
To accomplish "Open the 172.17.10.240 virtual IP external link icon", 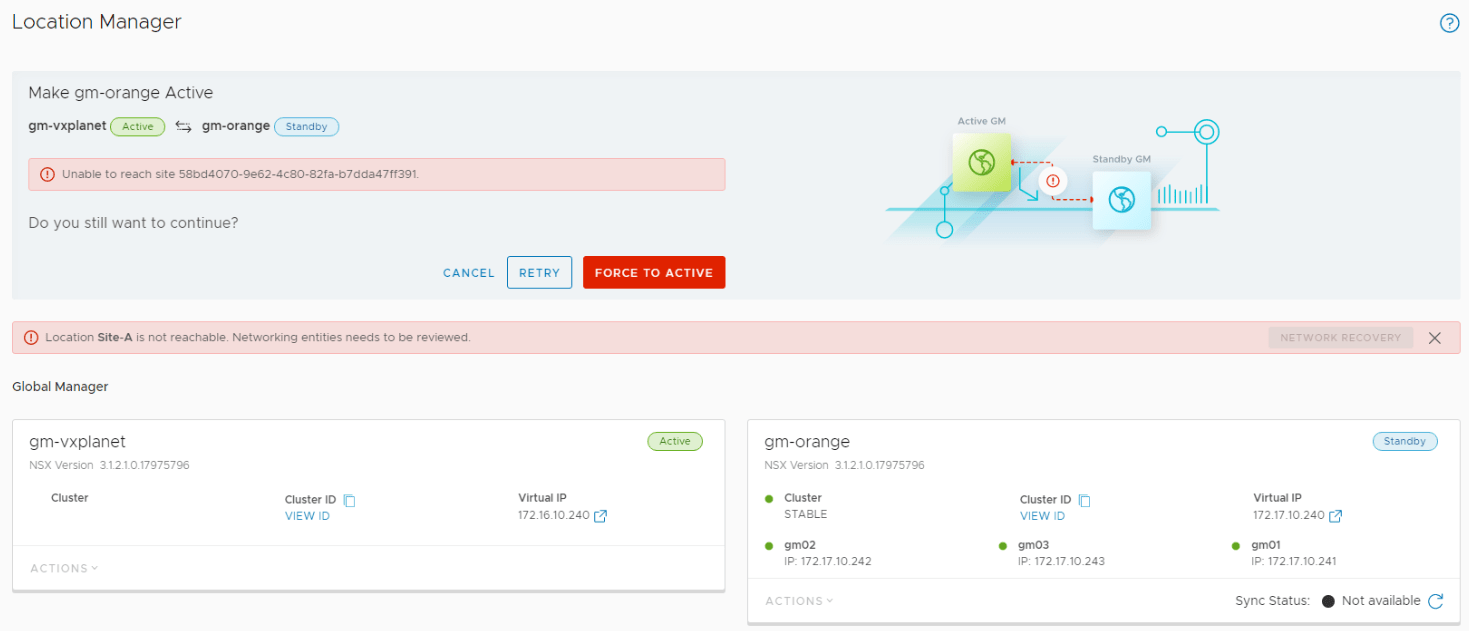I will click(1335, 516).
